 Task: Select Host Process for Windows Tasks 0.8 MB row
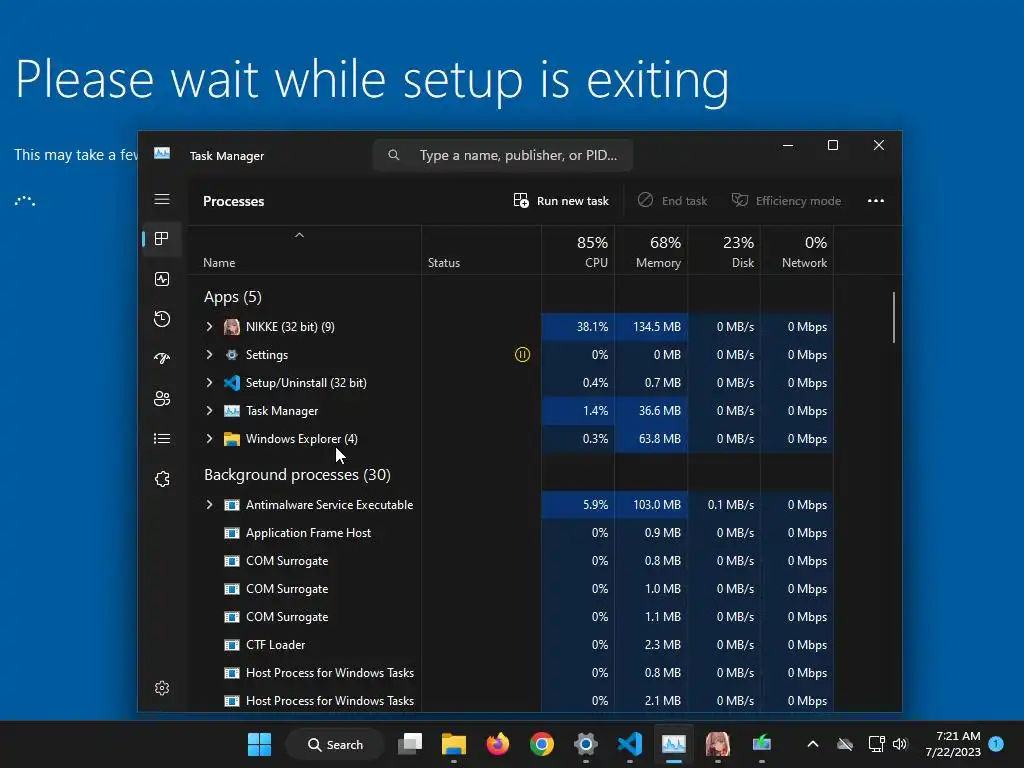pos(511,673)
